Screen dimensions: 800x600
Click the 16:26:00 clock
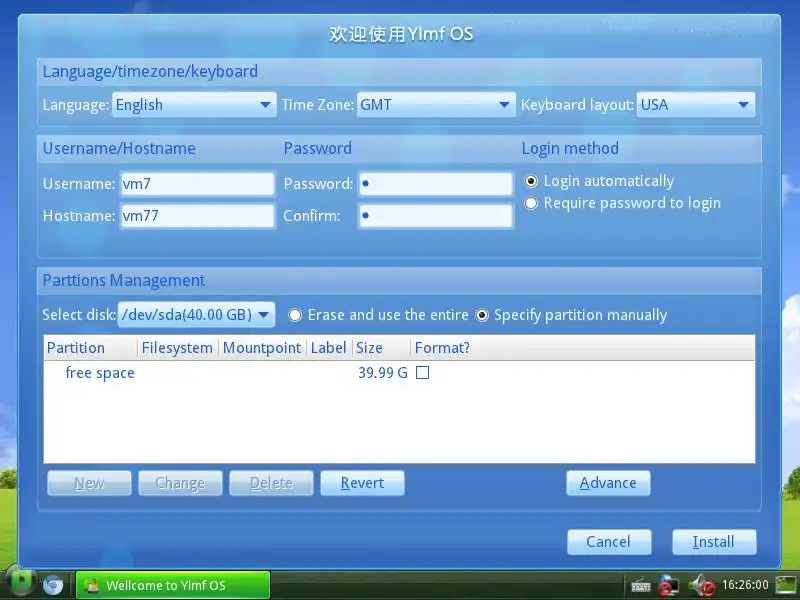[x=745, y=585]
